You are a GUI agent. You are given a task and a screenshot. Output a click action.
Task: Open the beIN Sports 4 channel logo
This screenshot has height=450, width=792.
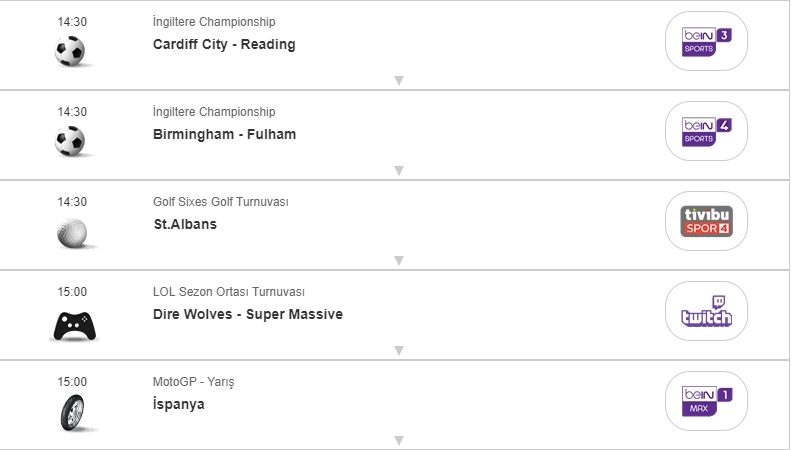pyautogui.click(x=706, y=131)
